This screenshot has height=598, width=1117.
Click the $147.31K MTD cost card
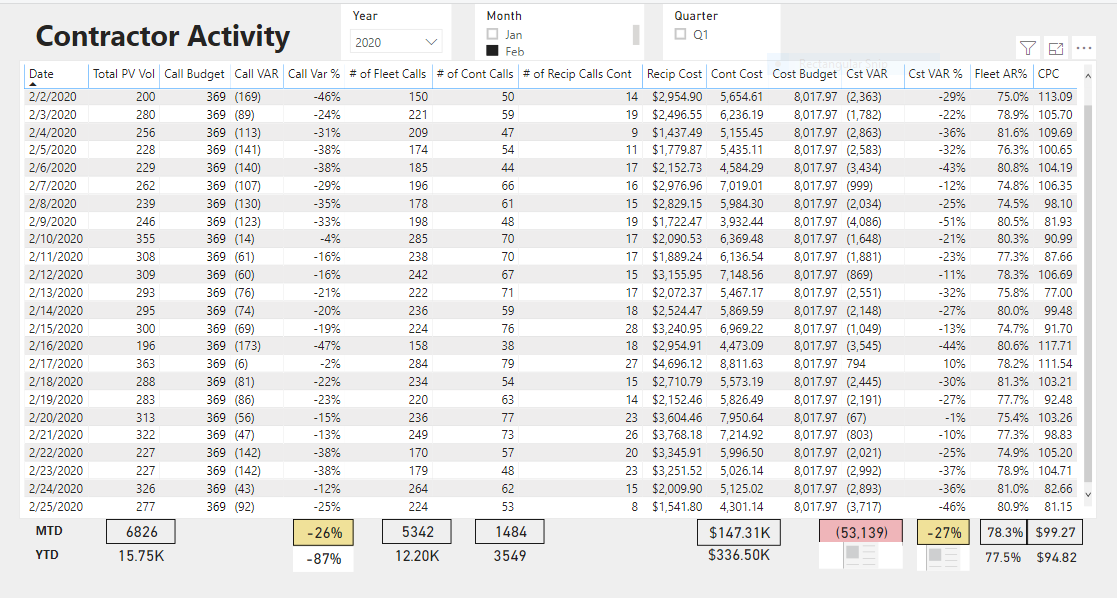(x=739, y=532)
